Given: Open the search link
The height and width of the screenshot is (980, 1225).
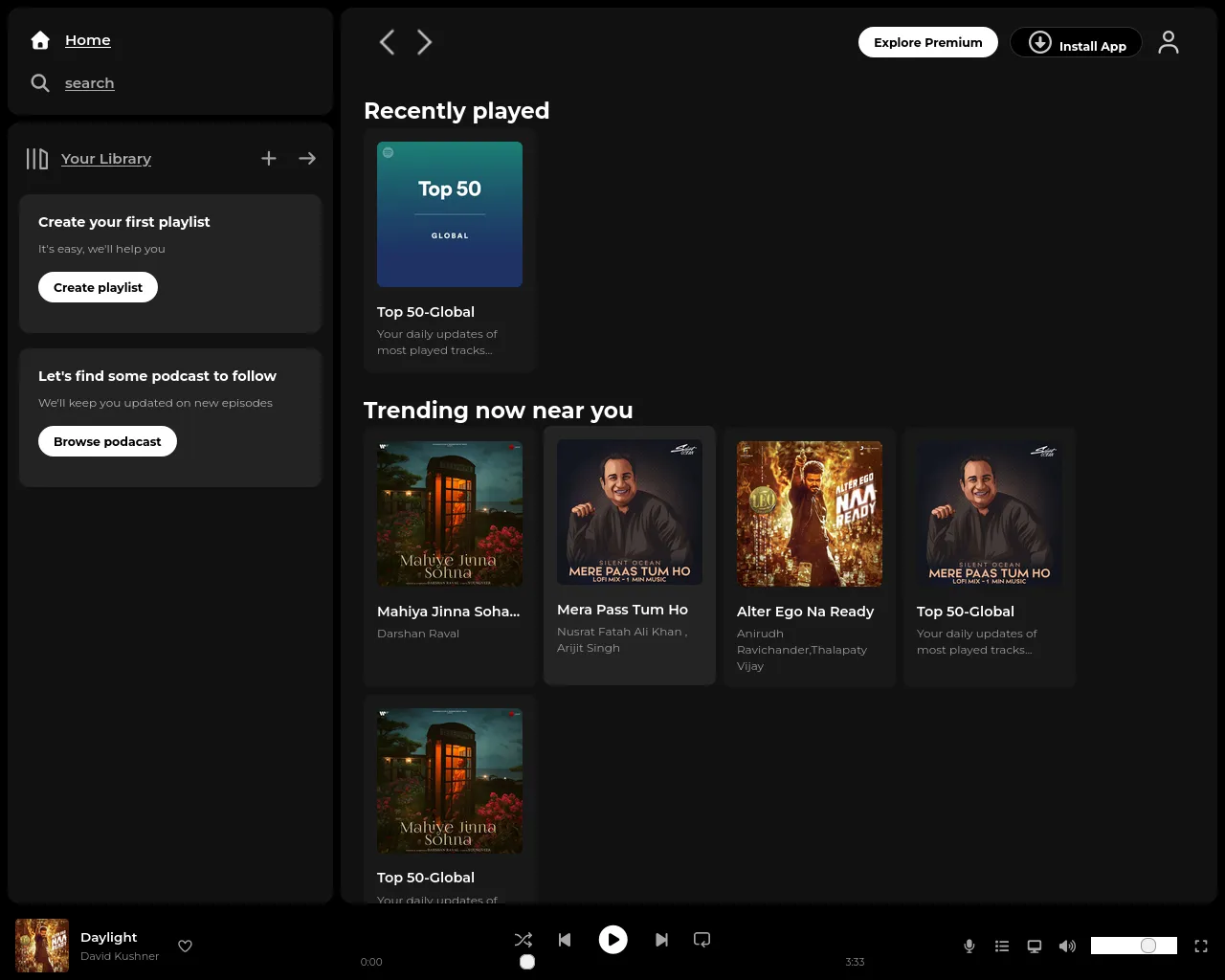Looking at the screenshot, I should (x=90, y=83).
